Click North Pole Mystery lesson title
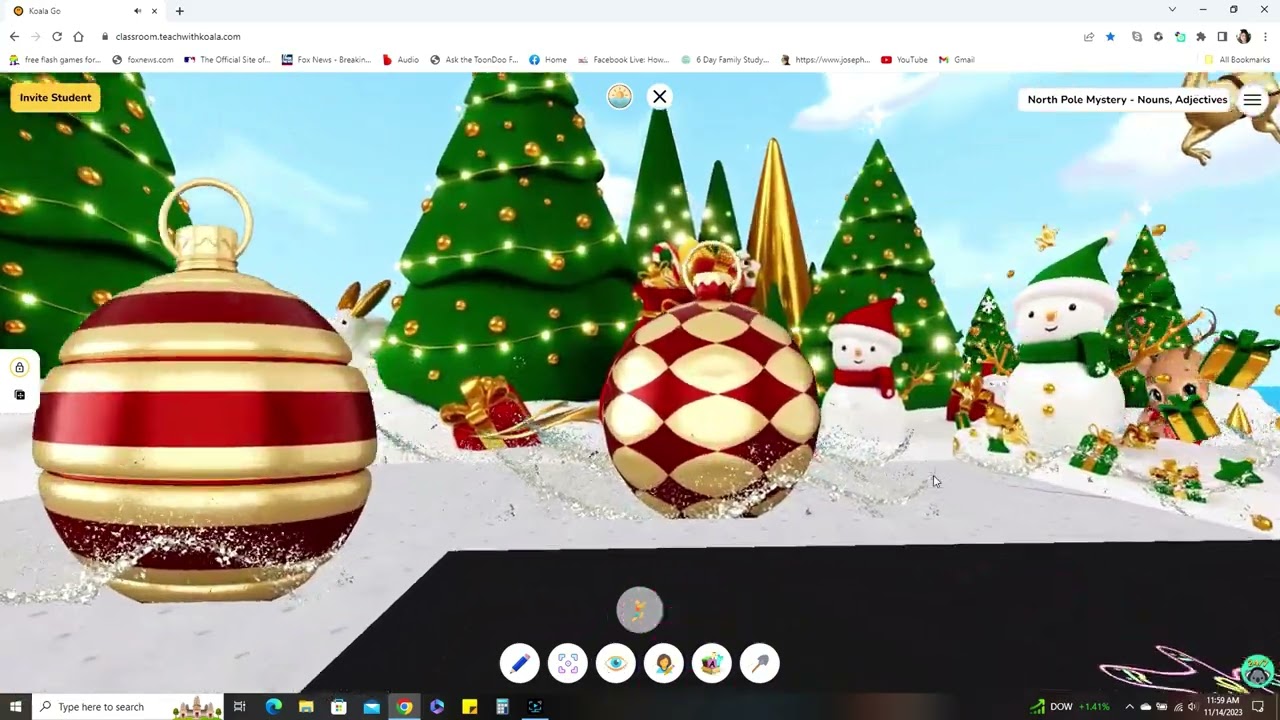This screenshot has height=720, width=1280. pos(1127,100)
